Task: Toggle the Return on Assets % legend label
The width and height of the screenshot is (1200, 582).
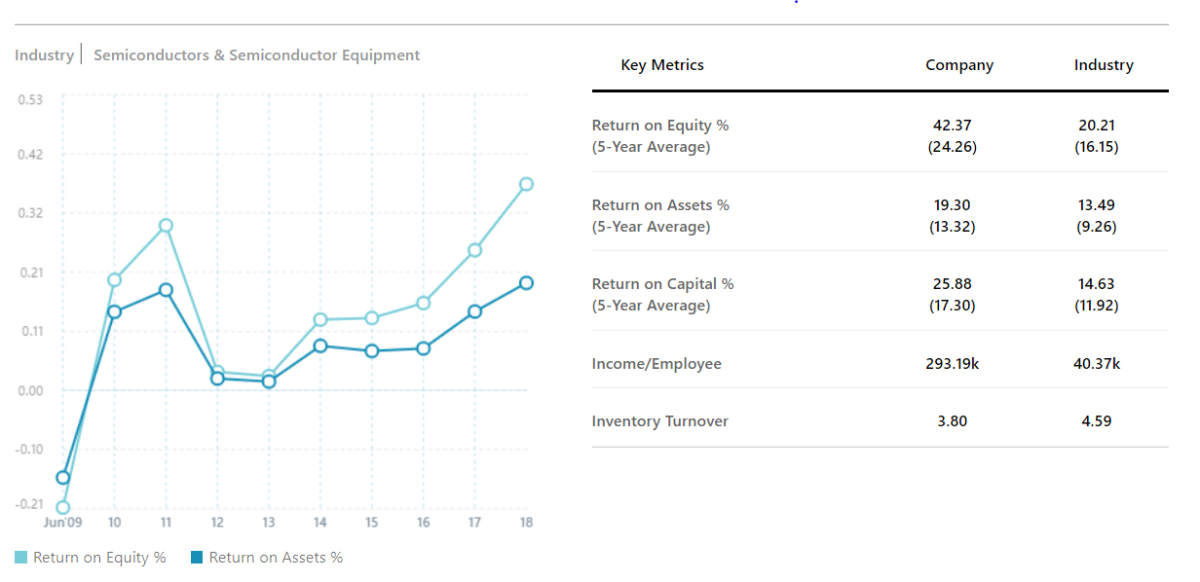Action: 275,558
